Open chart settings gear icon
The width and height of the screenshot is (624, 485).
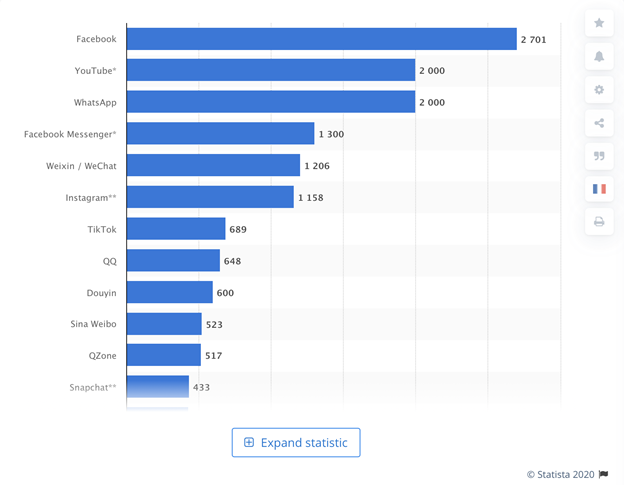(x=599, y=90)
